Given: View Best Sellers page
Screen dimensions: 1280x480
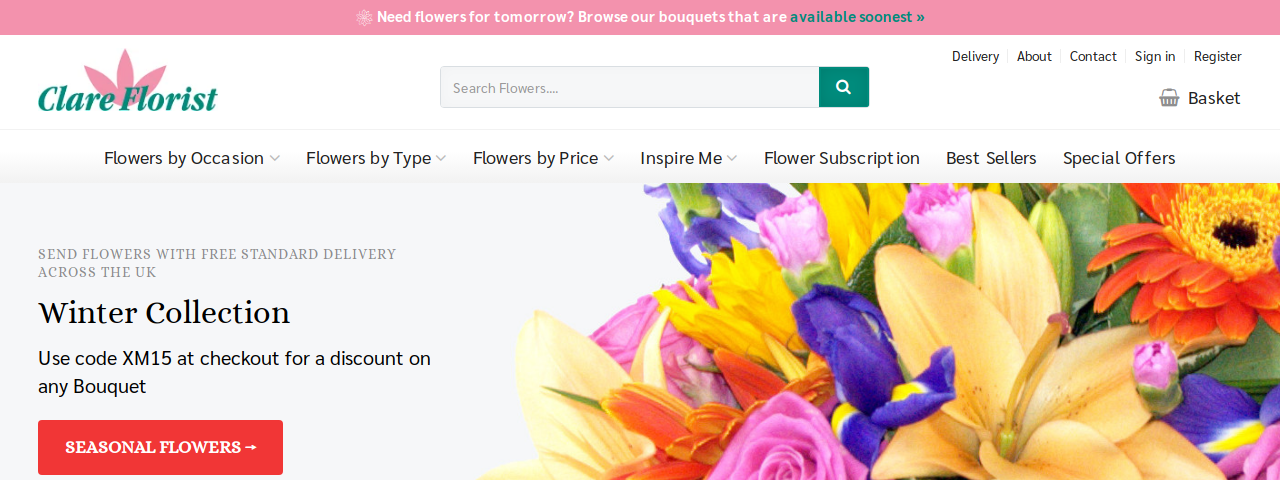Looking at the screenshot, I should (991, 158).
